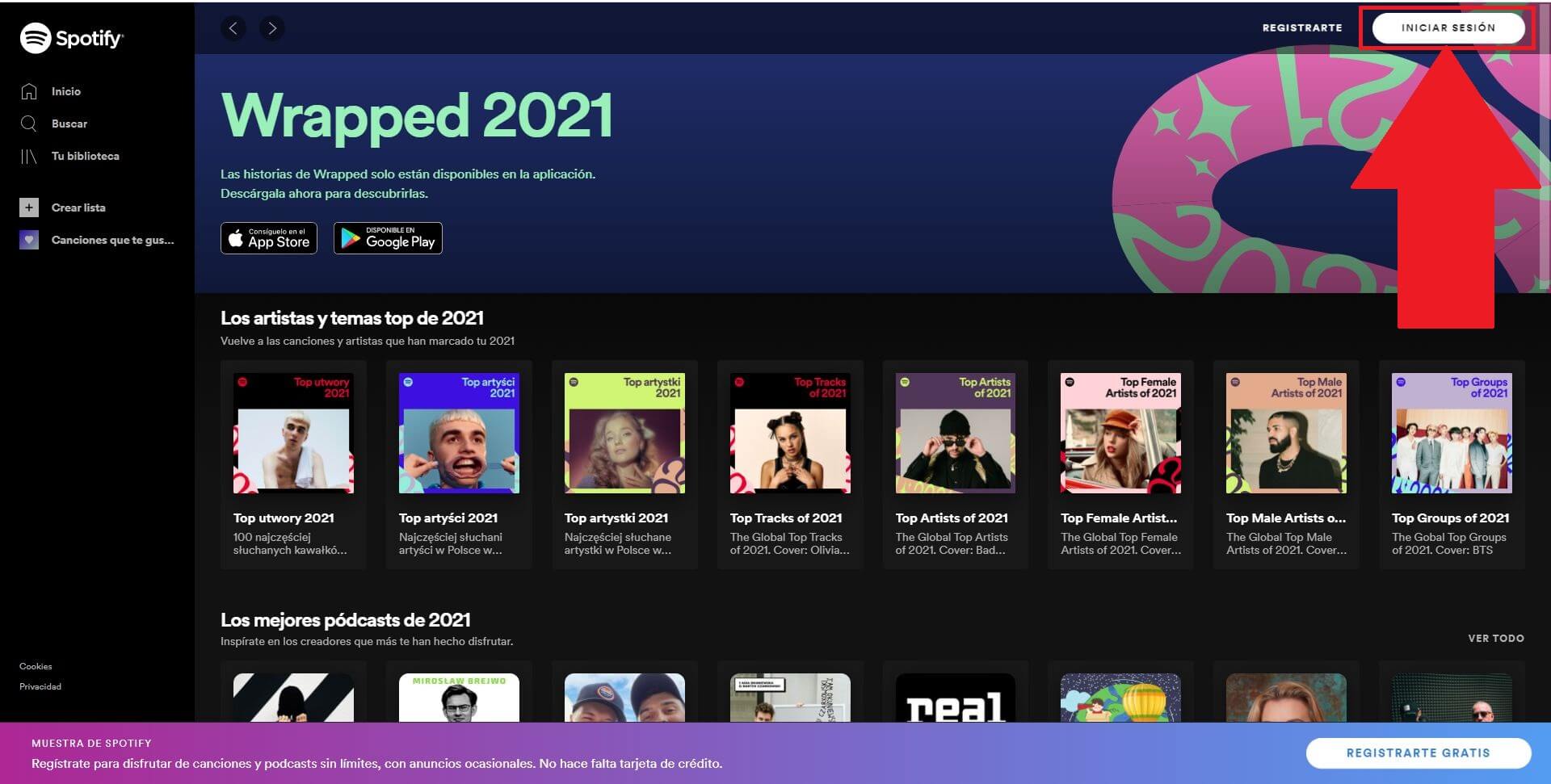Click the REGISTRARTE link
The width and height of the screenshot is (1551, 784).
coord(1302,27)
